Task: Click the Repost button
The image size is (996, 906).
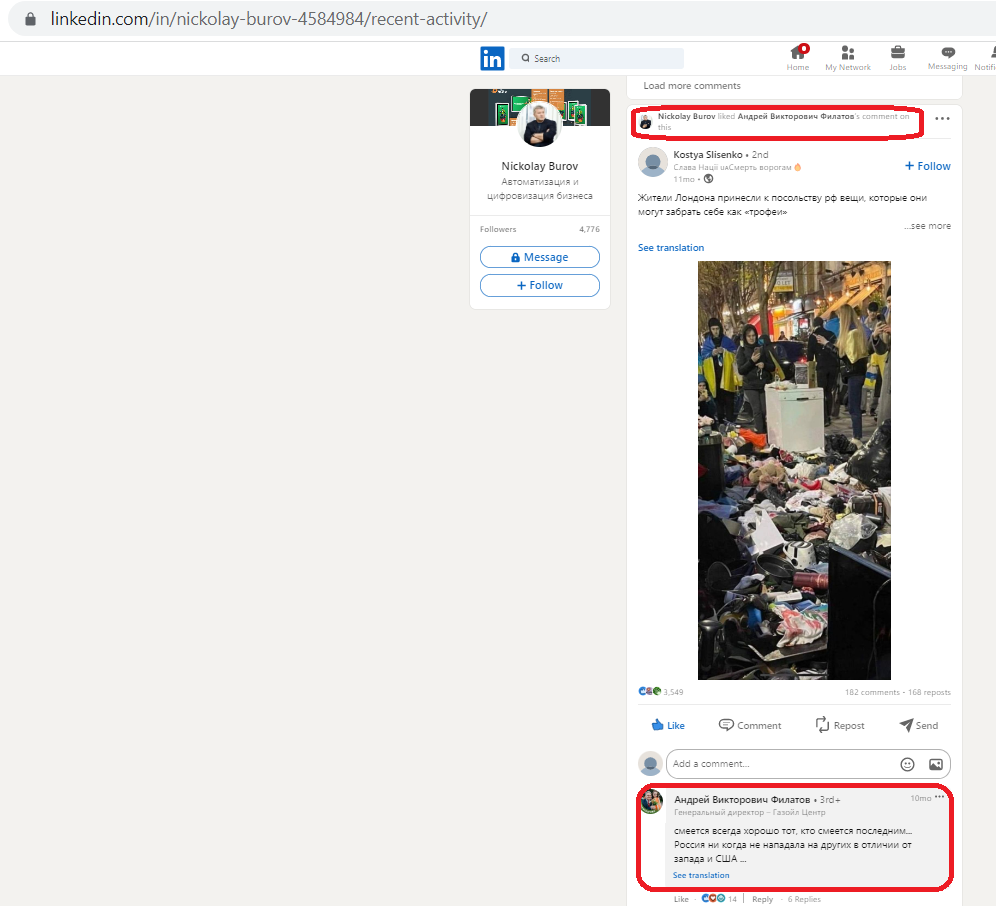Action: coord(840,726)
